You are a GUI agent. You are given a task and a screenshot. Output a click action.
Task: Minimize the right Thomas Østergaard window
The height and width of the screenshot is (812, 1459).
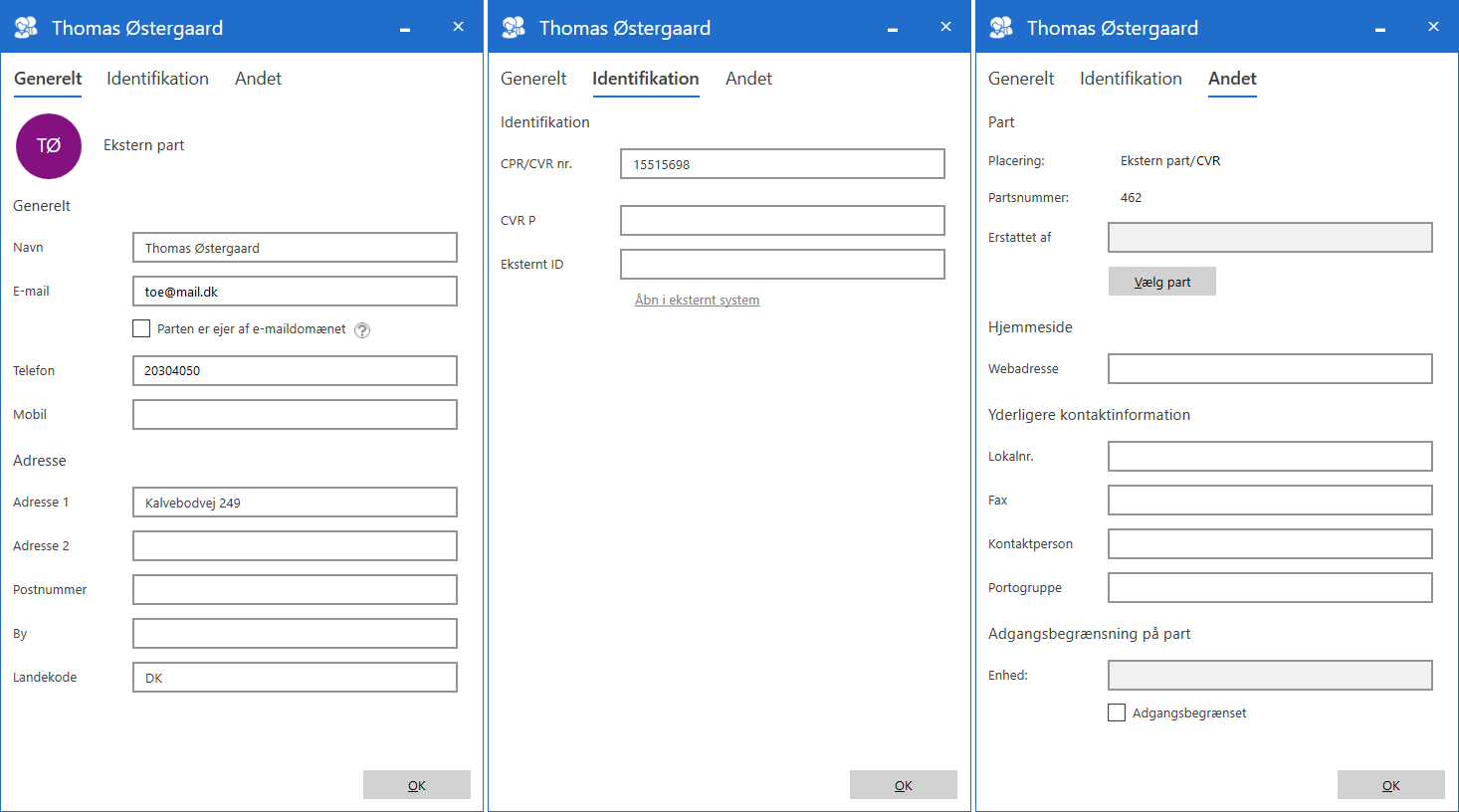[x=1380, y=29]
